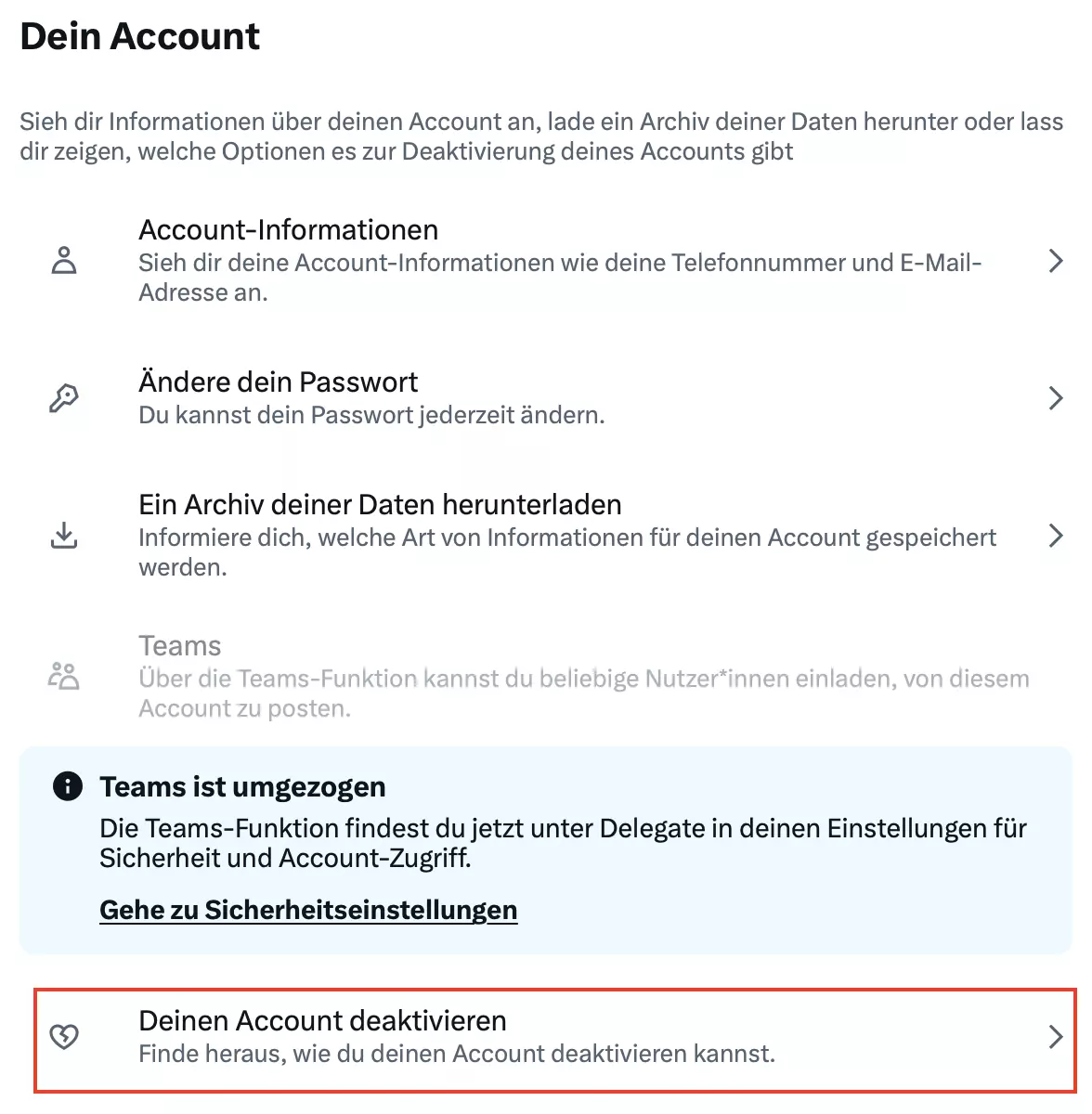Click the download icon for the data archive

(64, 536)
